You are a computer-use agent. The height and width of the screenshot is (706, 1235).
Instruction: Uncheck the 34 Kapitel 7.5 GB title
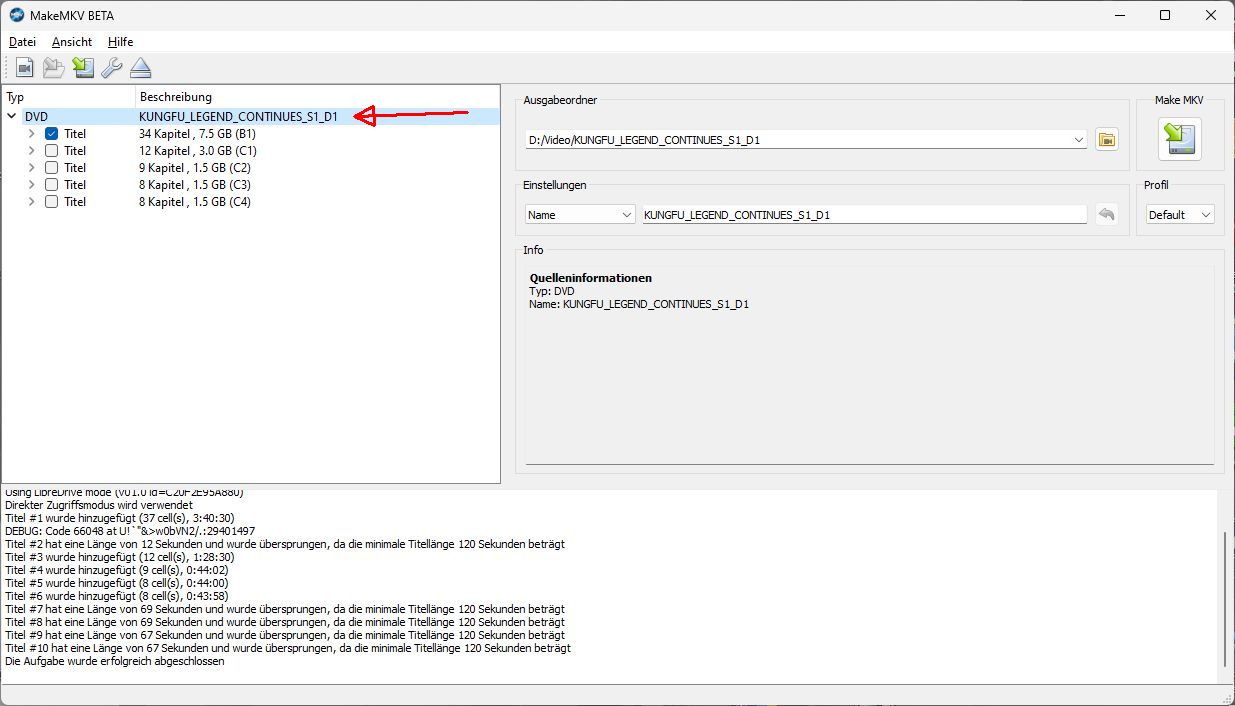52,134
